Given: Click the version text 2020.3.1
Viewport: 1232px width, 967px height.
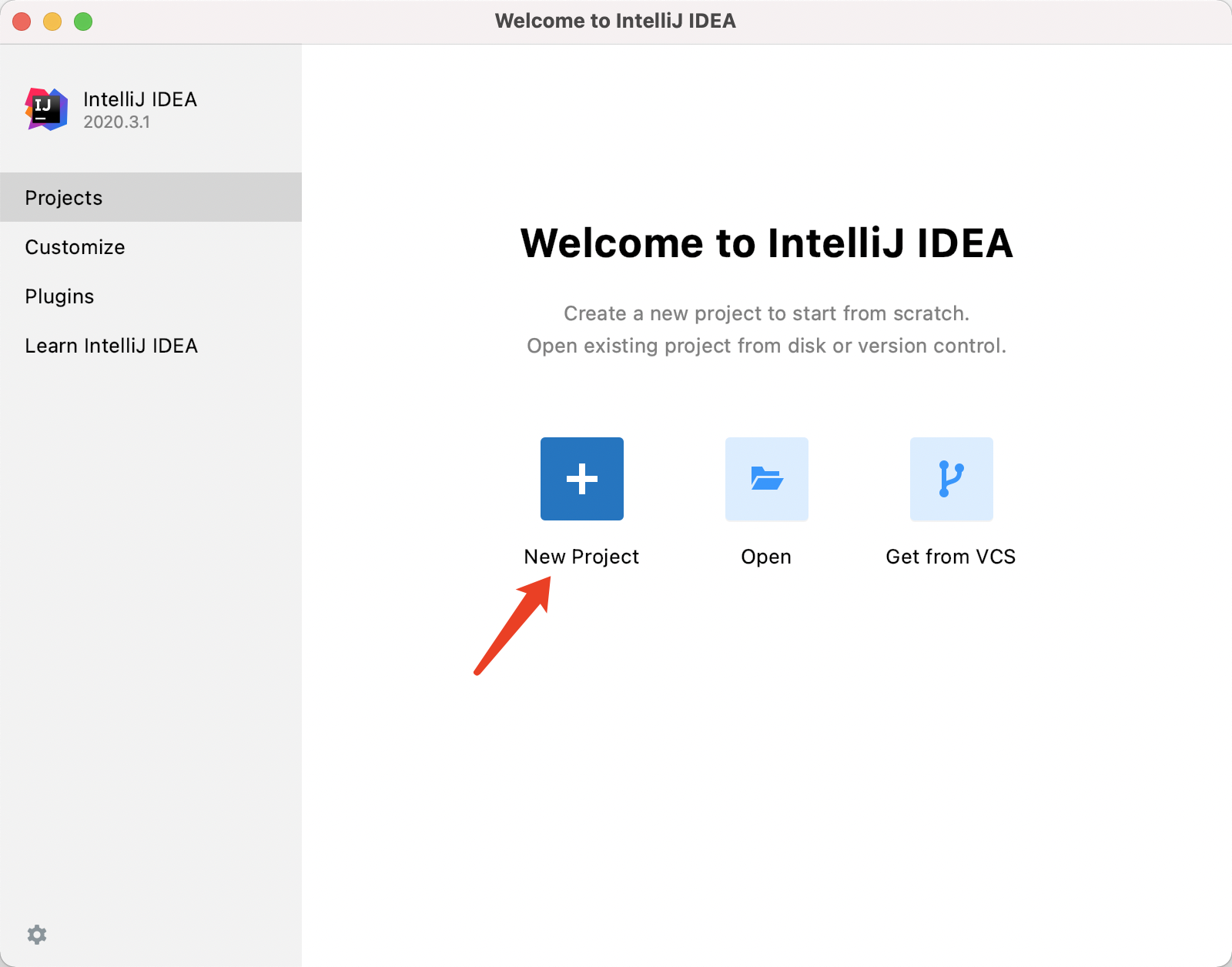Looking at the screenshot, I should tap(116, 122).
